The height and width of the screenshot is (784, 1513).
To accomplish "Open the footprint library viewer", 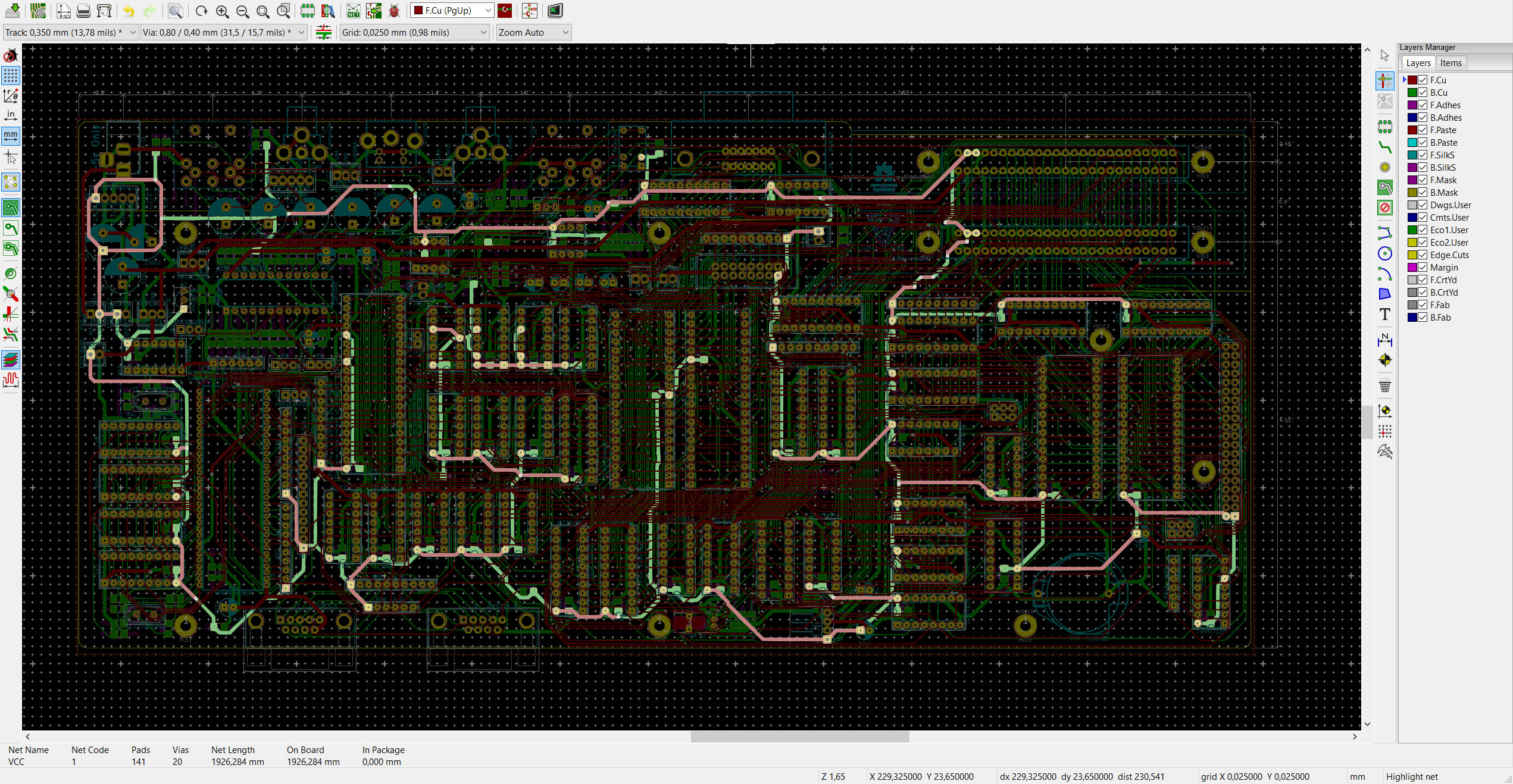I will (x=328, y=11).
